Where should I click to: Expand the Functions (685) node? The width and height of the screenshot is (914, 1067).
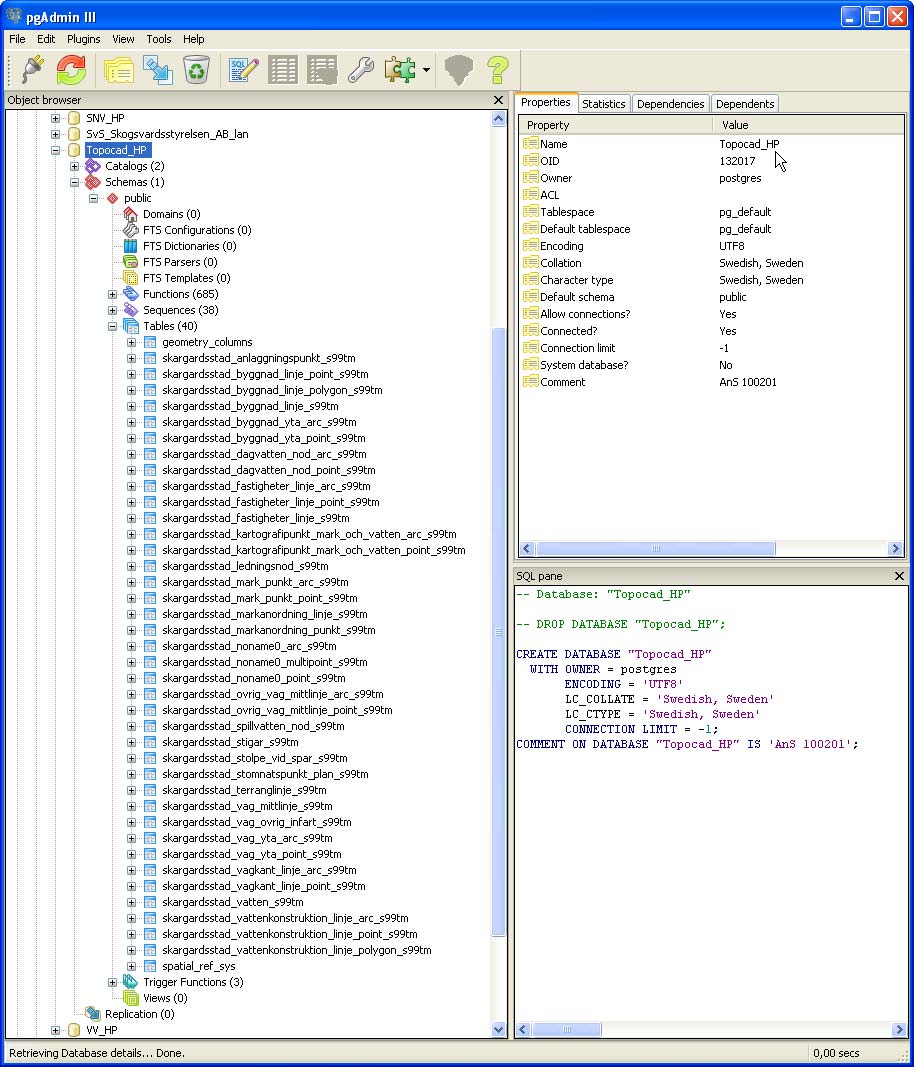112,294
